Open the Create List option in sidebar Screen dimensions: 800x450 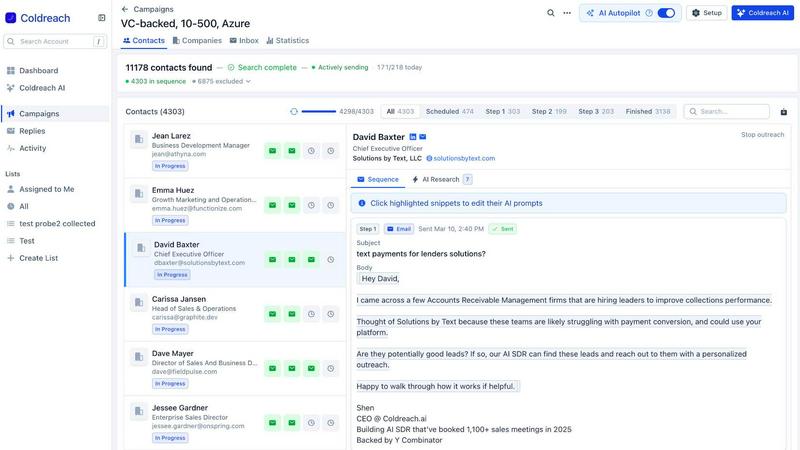coord(40,258)
